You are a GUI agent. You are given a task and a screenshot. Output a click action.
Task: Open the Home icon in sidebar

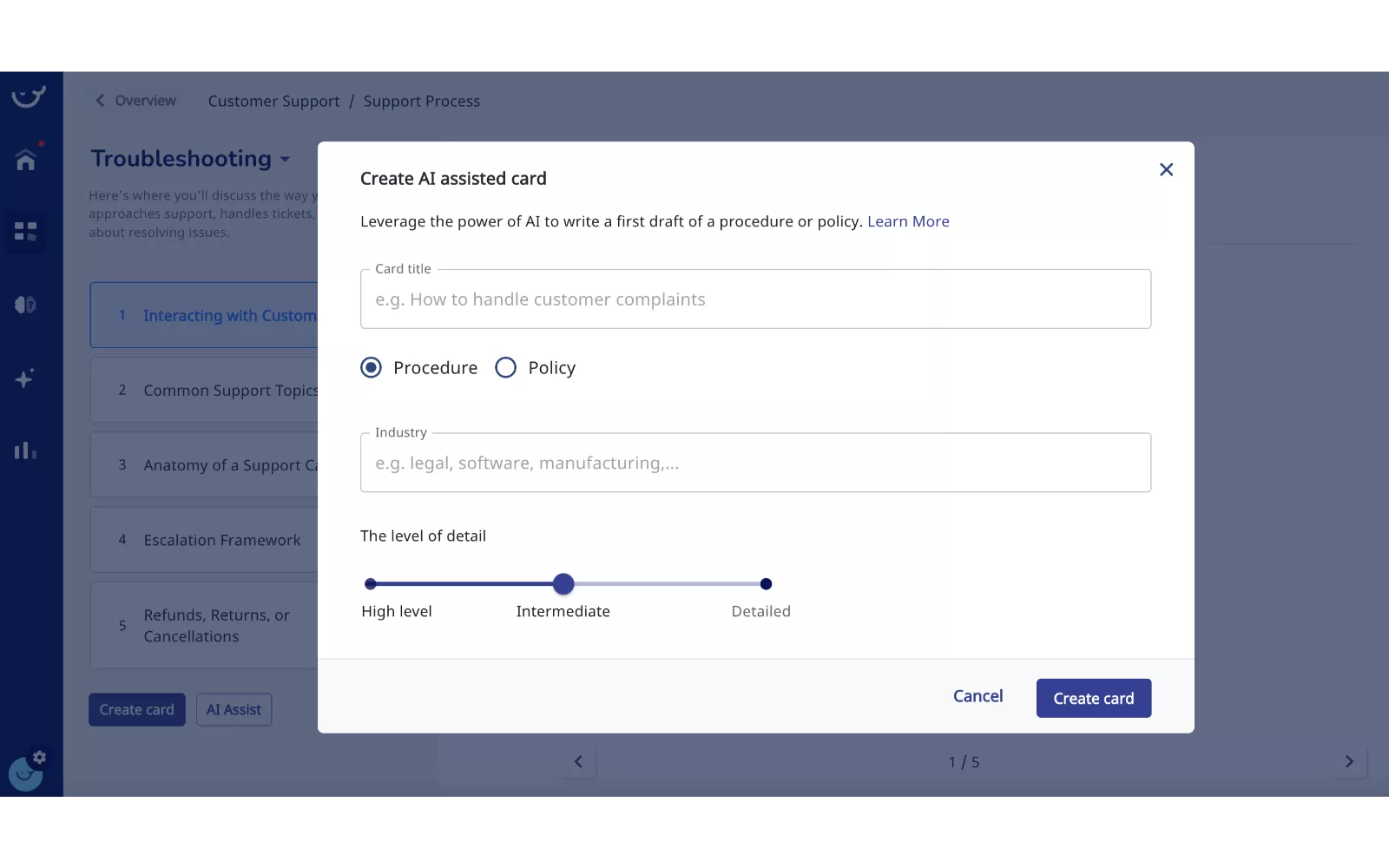[x=25, y=160]
